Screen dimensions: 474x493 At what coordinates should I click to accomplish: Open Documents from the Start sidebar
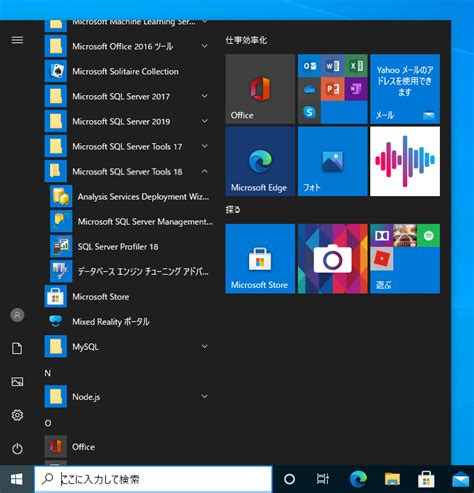(17, 348)
